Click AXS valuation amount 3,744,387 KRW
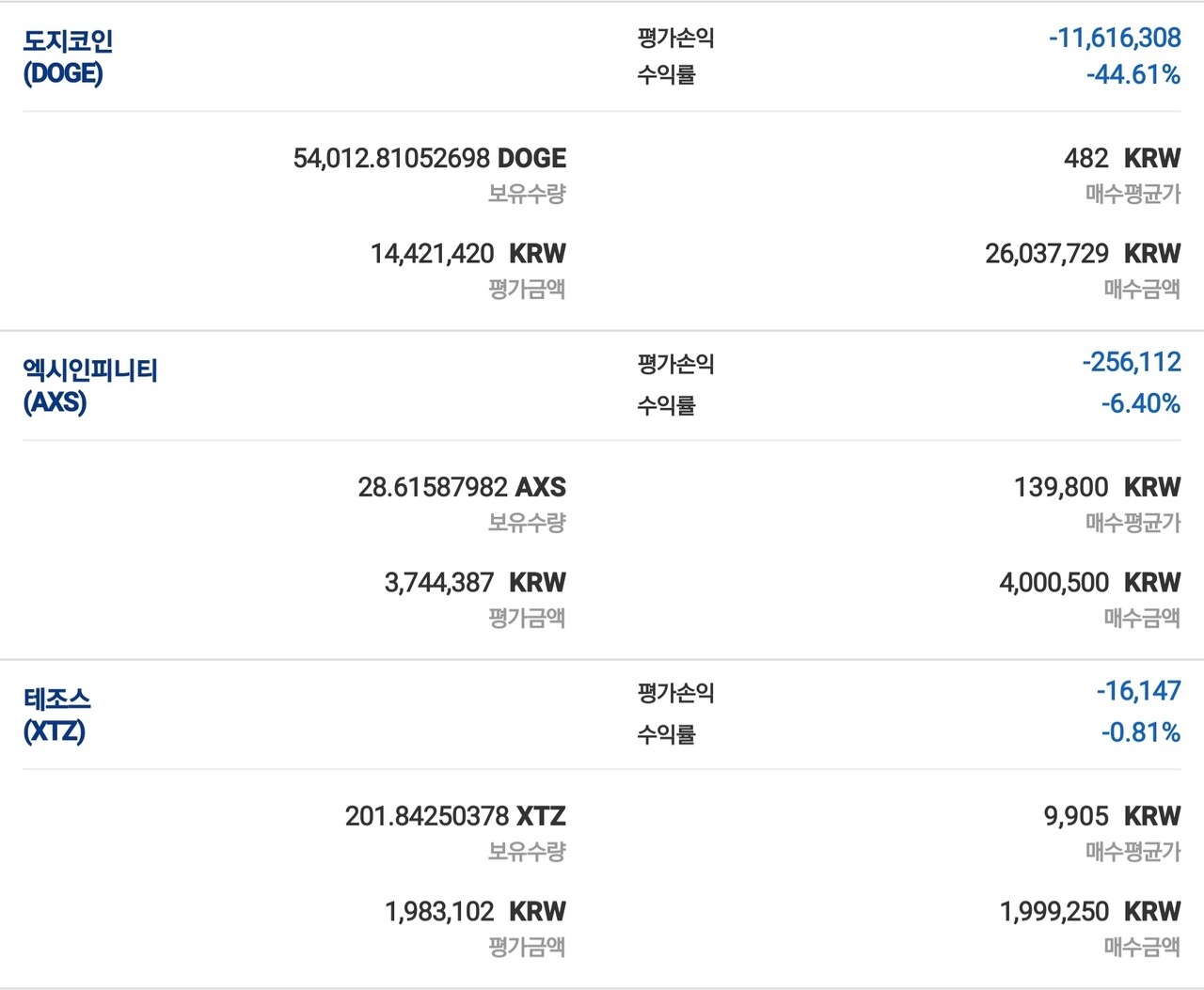The image size is (1204, 990). 475,583
